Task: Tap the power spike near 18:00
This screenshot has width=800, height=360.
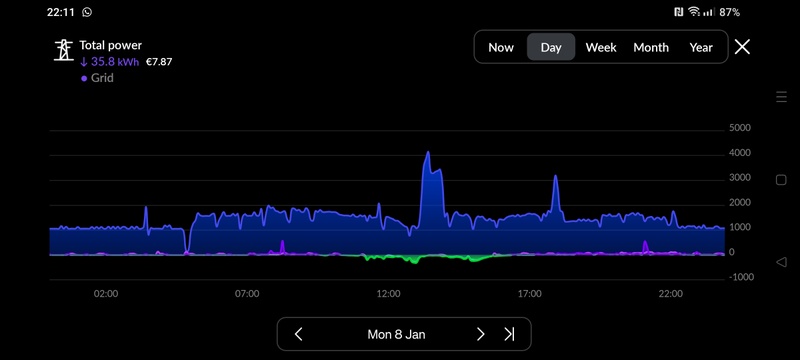Action: pos(555,177)
